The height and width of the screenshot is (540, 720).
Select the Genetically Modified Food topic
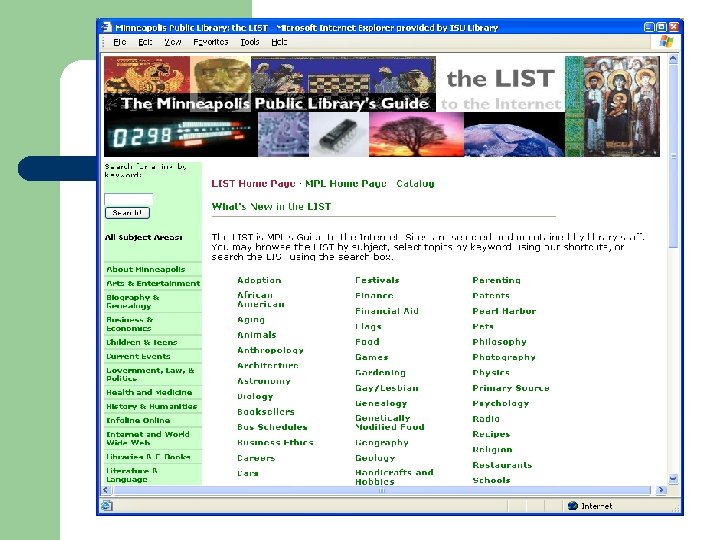click(390, 422)
